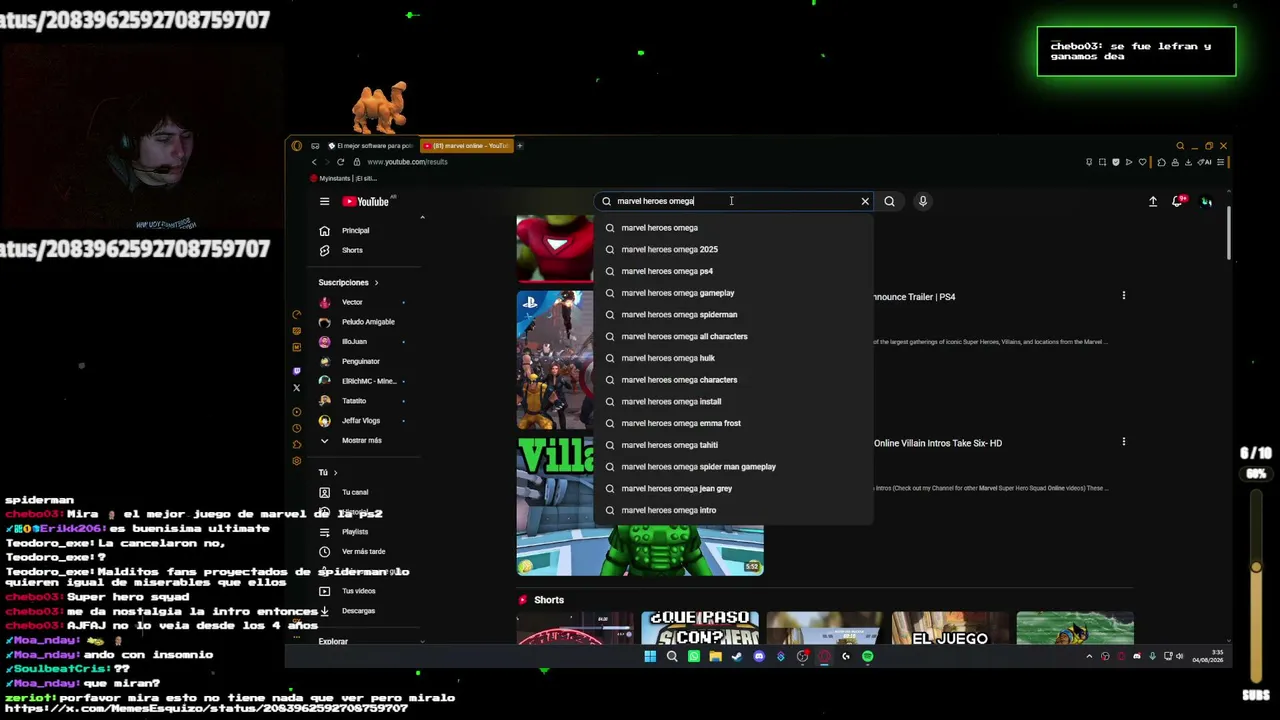Click the stream overlay volume slider knob
Screen dimensions: 1280x720
click(1256, 568)
